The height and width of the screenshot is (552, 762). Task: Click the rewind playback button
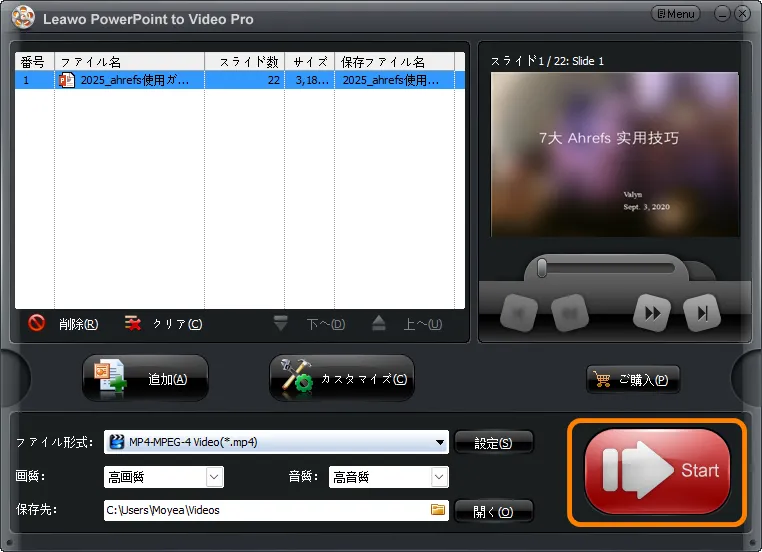click(570, 313)
